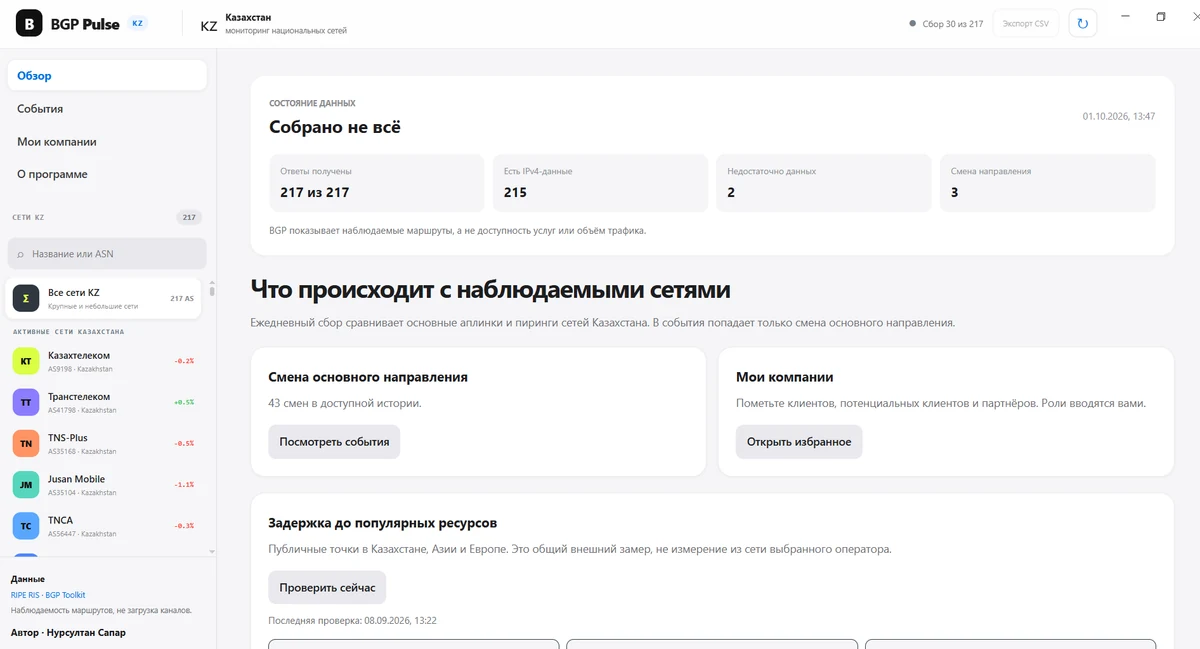The height and width of the screenshot is (649, 1200).
Task: Click Открыть избранное button
Action: click(799, 442)
